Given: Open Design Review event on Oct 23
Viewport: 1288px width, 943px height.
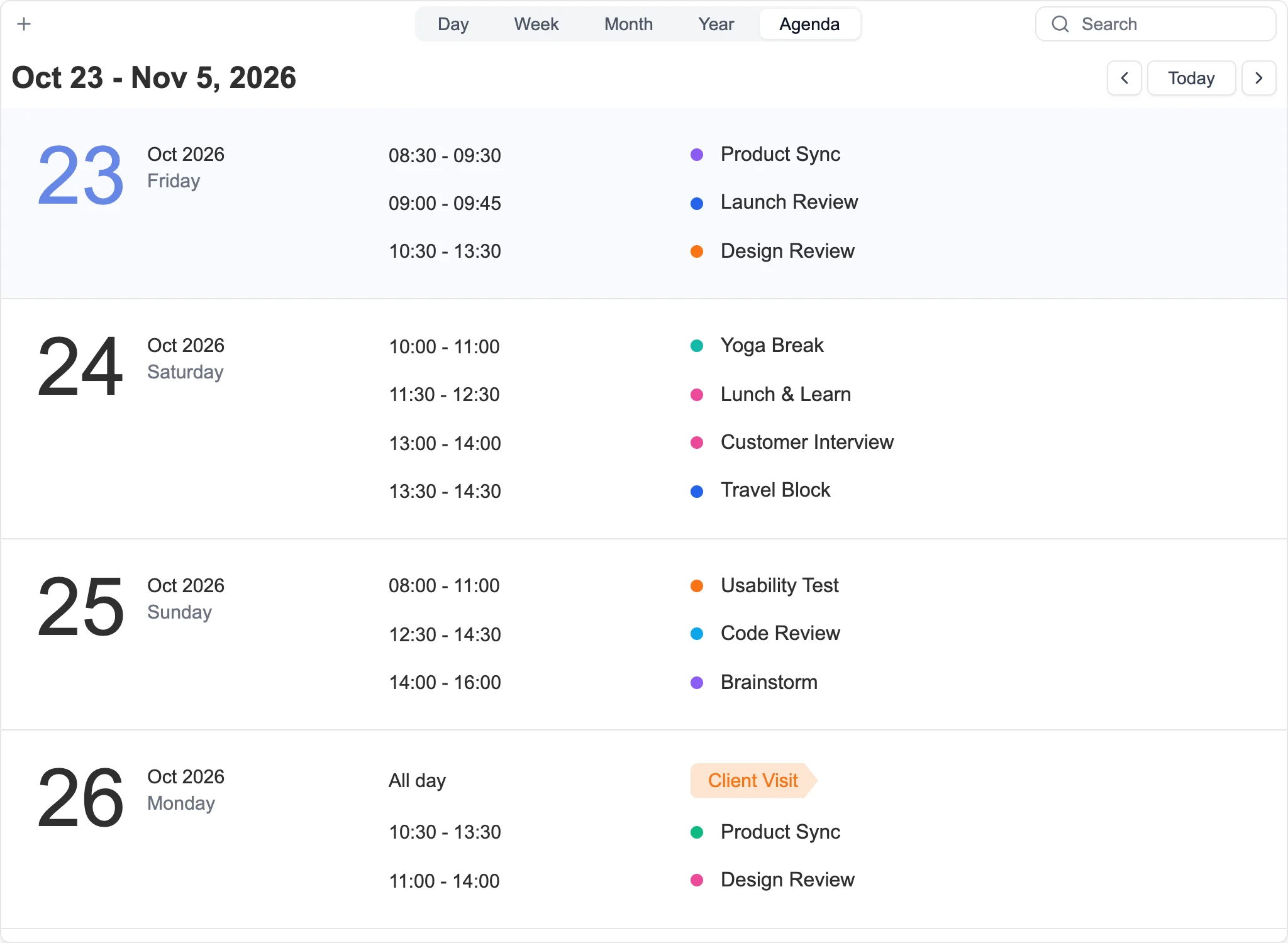Looking at the screenshot, I should [x=787, y=251].
